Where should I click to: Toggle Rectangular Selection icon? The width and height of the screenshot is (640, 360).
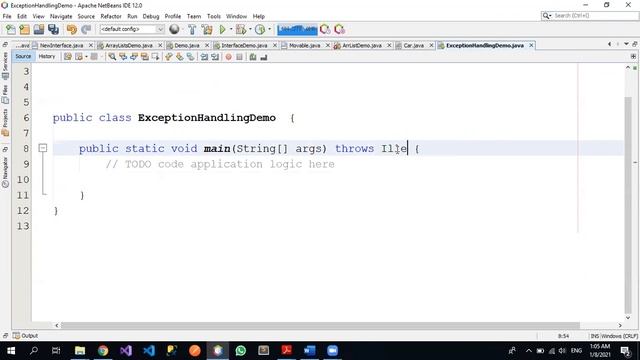pos(156,57)
